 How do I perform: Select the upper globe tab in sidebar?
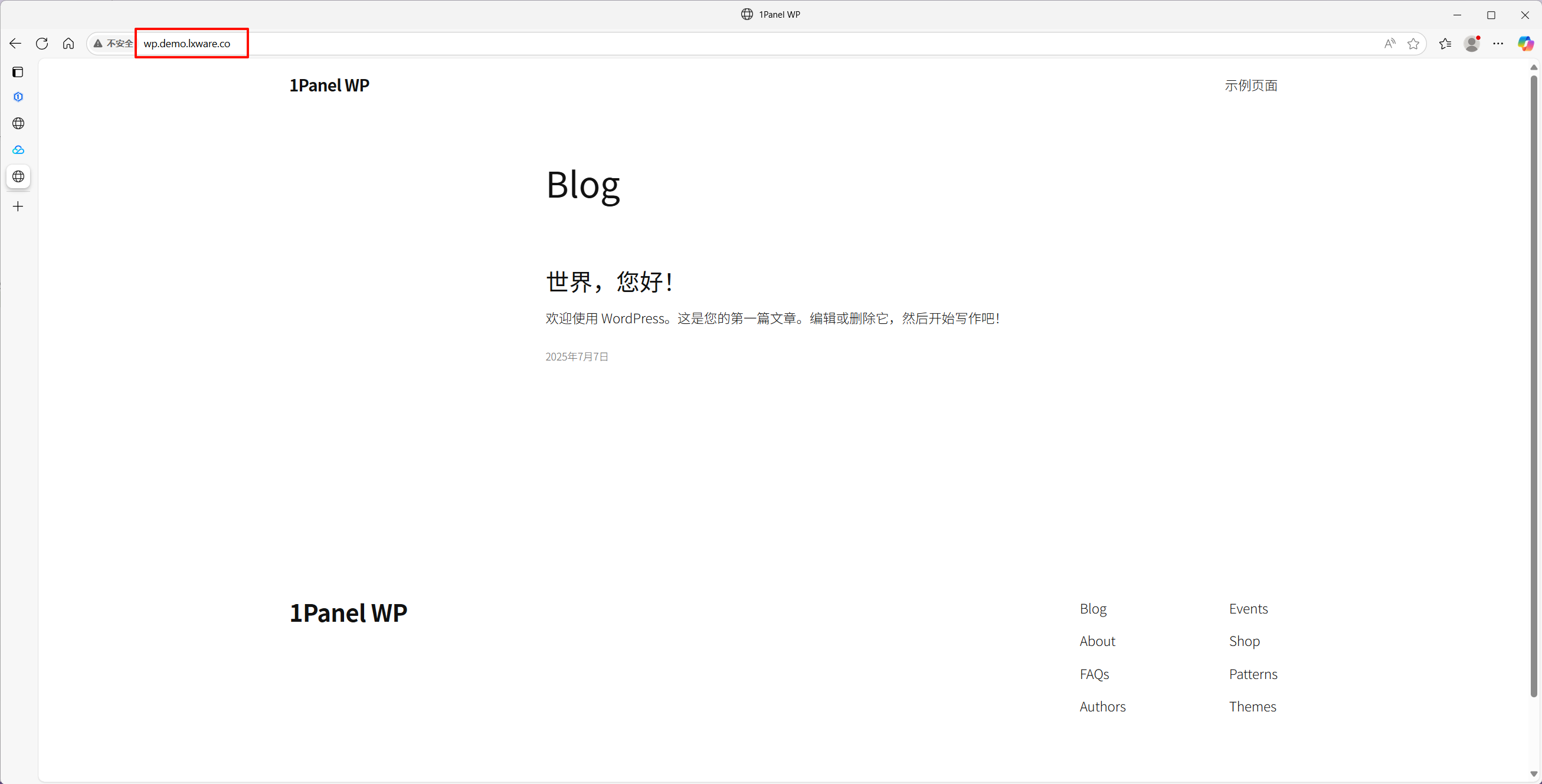[x=18, y=123]
